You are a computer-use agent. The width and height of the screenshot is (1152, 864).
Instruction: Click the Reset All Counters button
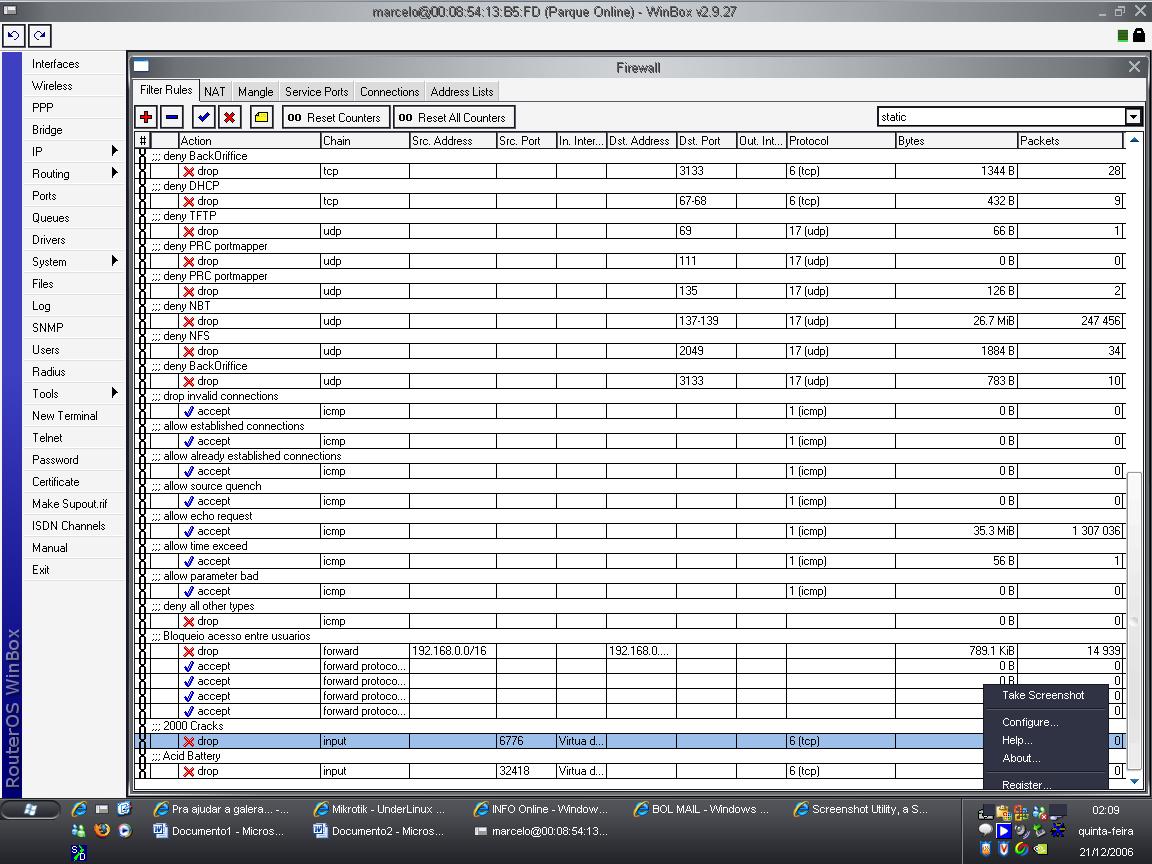(454, 118)
